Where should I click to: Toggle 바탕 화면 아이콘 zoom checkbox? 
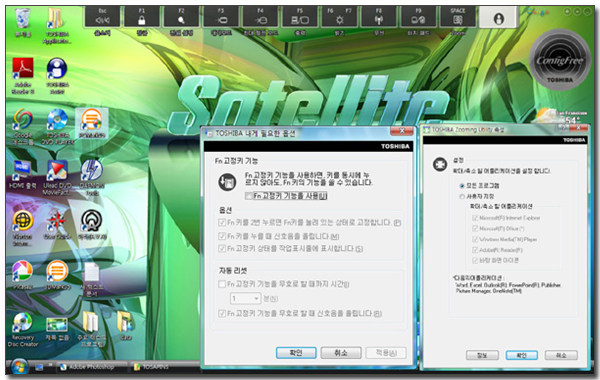pyautogui.click(x=475, y=261)
